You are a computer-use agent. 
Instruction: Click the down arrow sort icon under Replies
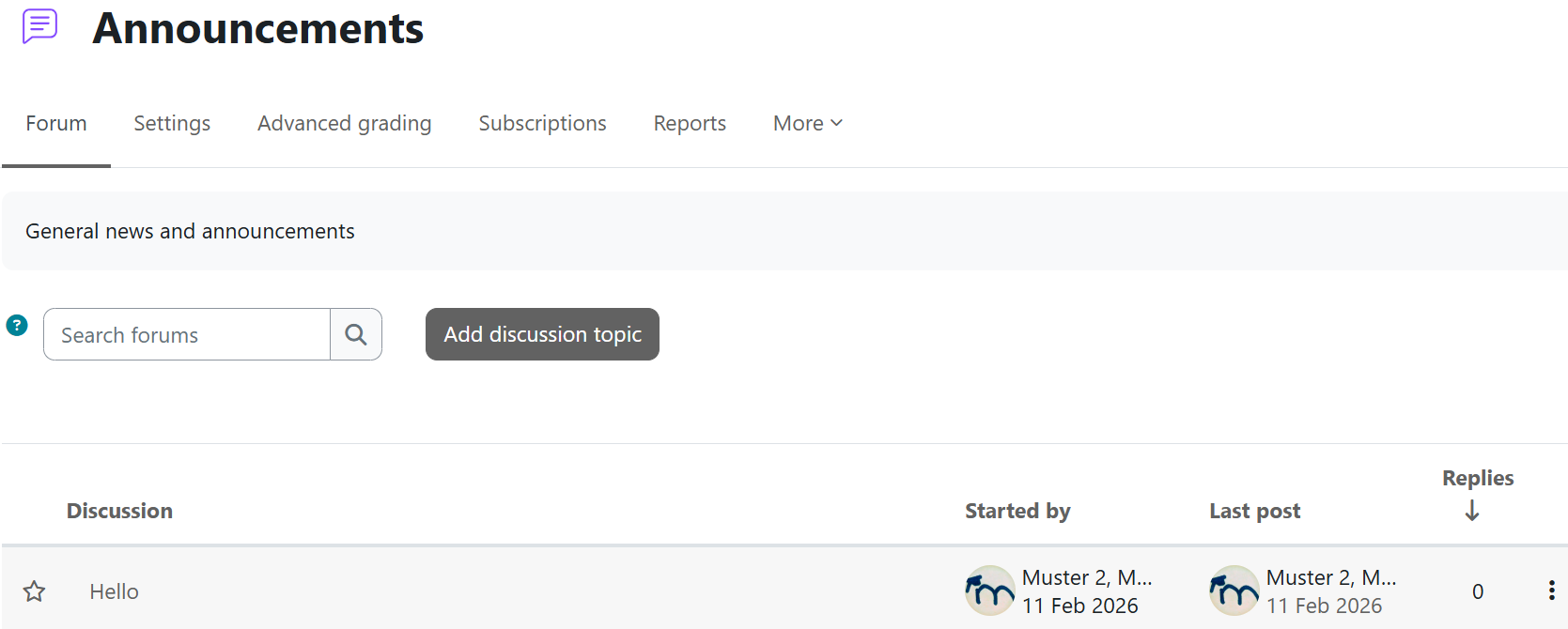coord(1471,511)
